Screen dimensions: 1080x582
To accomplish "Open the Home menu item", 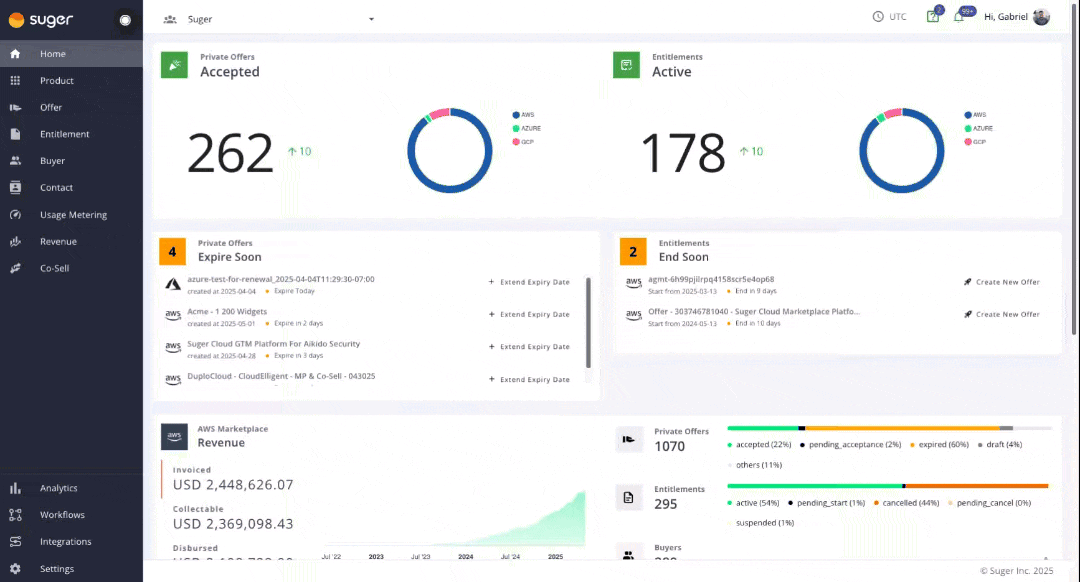I will click(x=72, y=54).
